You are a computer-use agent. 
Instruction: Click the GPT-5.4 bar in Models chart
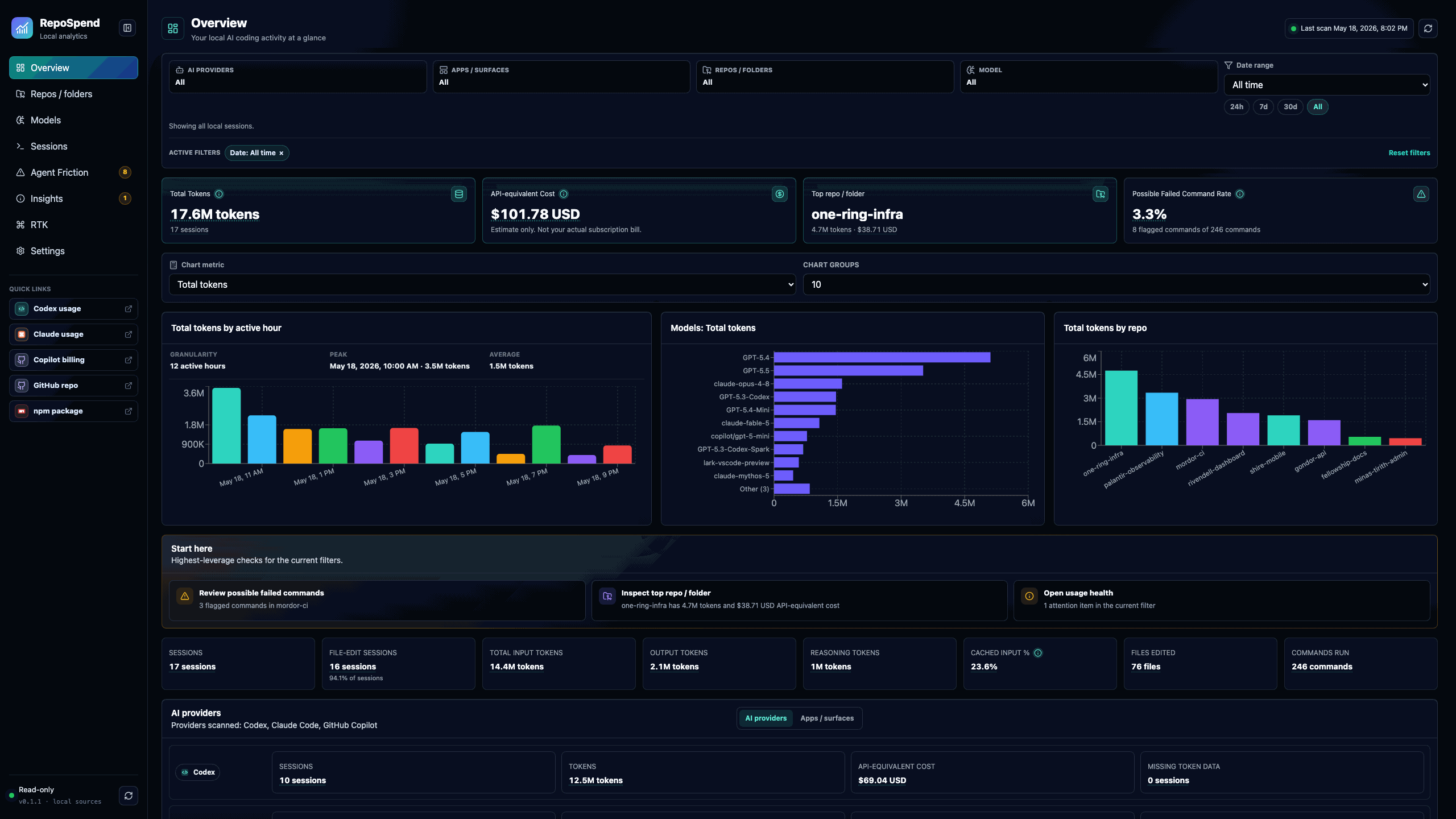pos(882,357)
